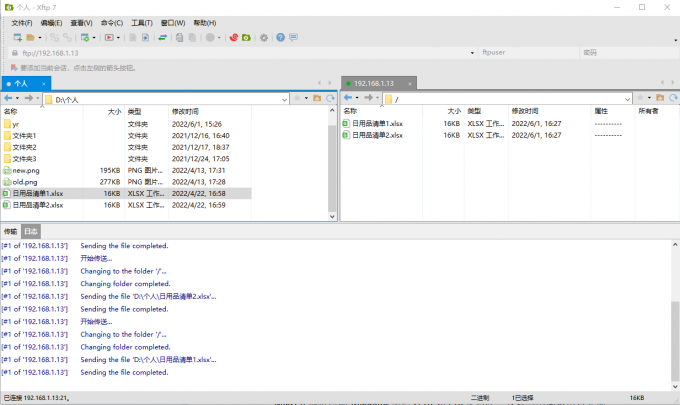This screenshot has height=405, width=680.
Task: Go back in local pane
Action: (8, 98)
